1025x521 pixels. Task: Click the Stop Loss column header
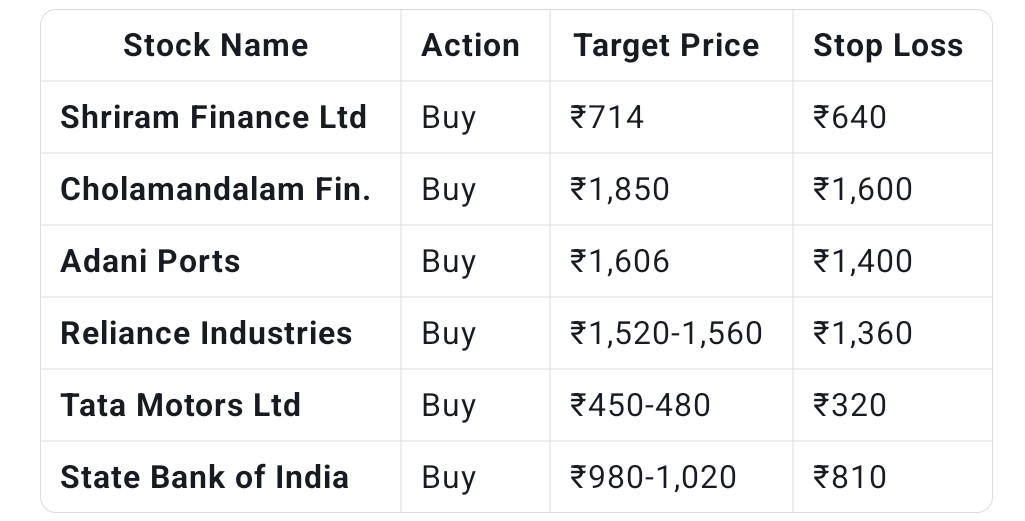(888, 45)
